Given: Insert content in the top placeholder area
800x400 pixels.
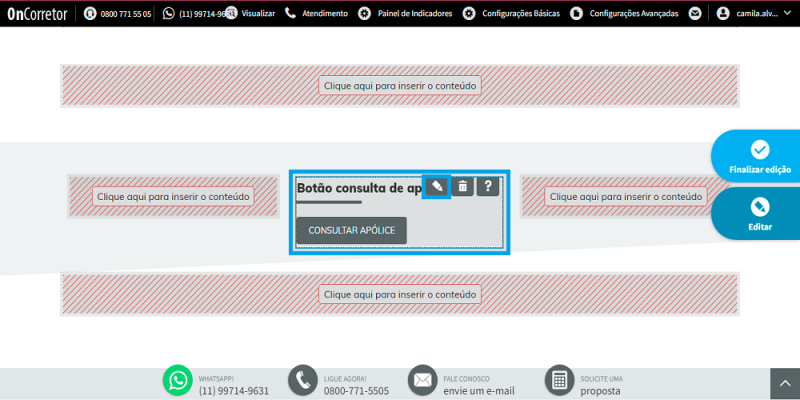Looking at the screenshot, I should coord(400,86).
